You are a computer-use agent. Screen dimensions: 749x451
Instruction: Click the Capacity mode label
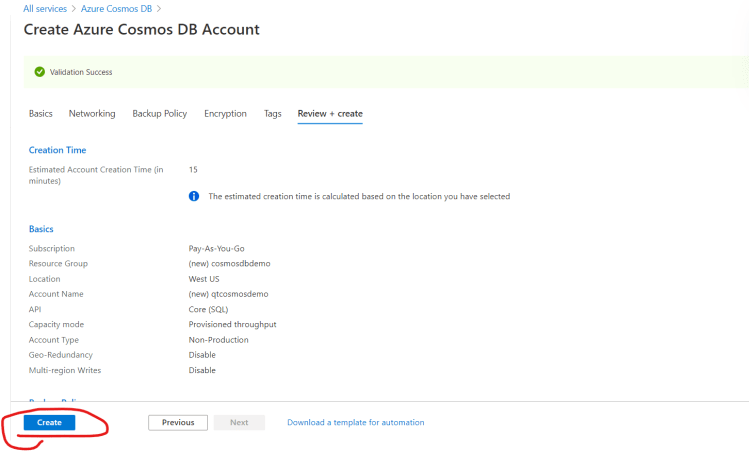coord(56,324)
